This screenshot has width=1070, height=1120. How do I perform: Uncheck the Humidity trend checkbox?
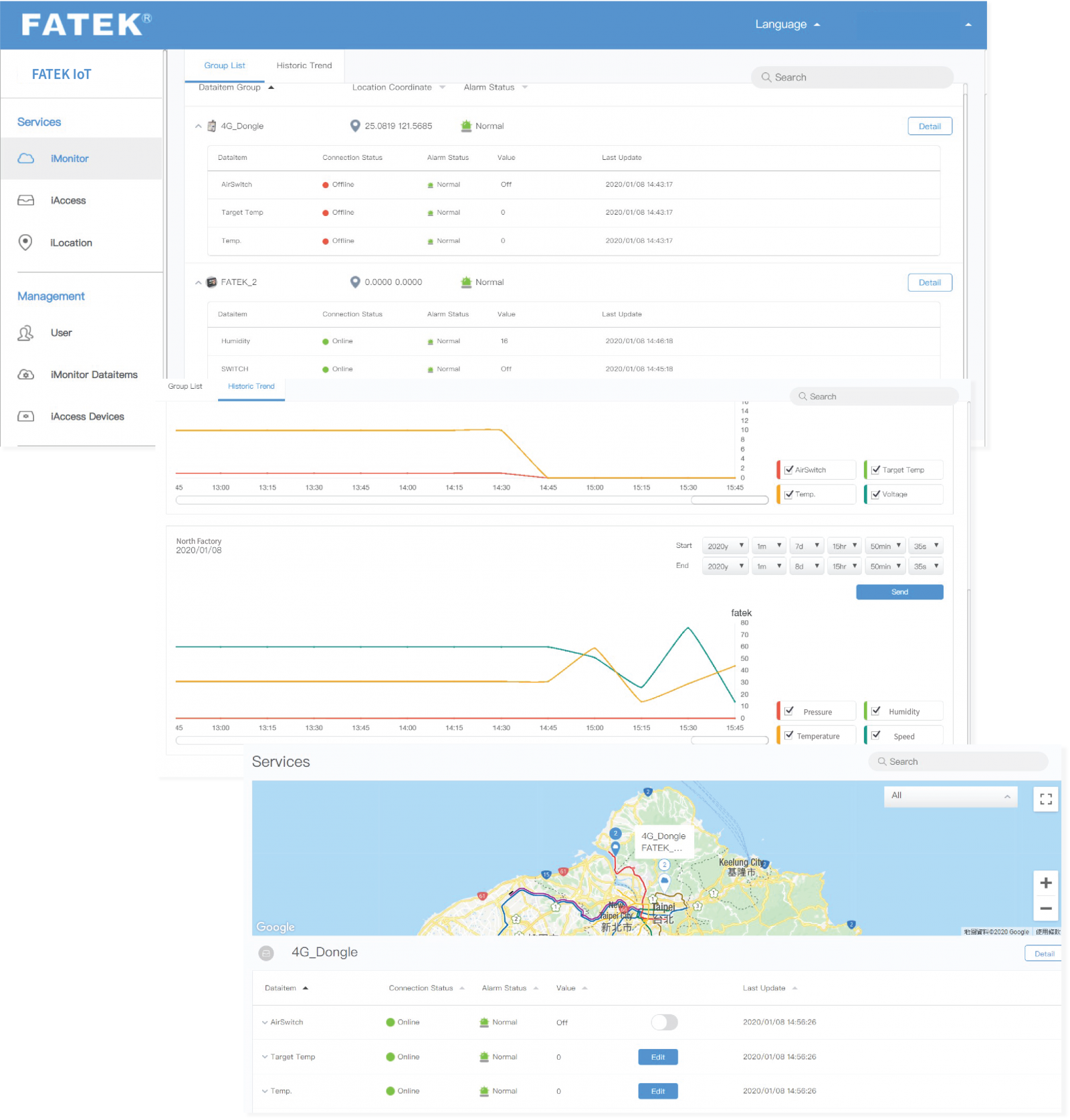[875, 711]
